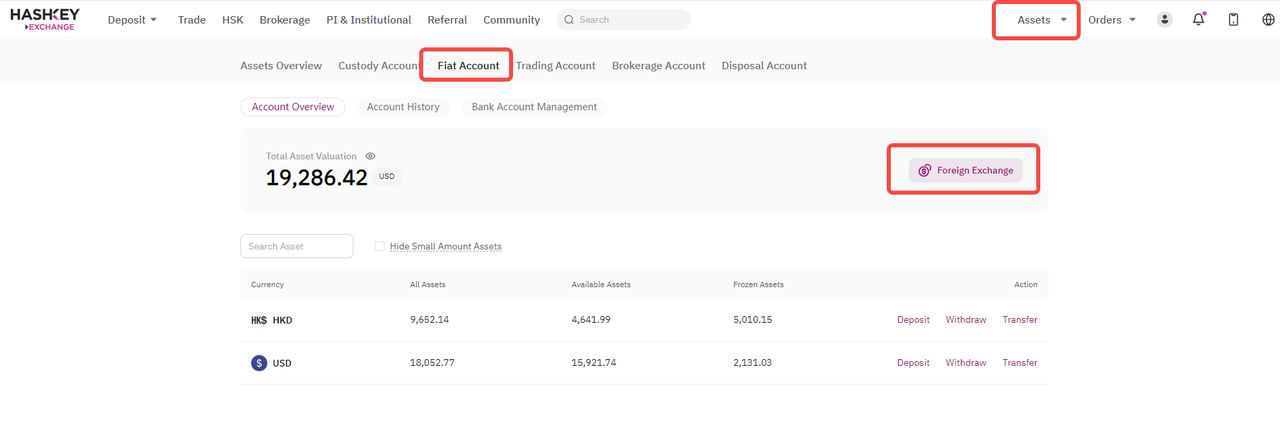This screenshot has height=423, width=1280.
Task: Select the Fiat Account tab
Action: coord(468,66)
